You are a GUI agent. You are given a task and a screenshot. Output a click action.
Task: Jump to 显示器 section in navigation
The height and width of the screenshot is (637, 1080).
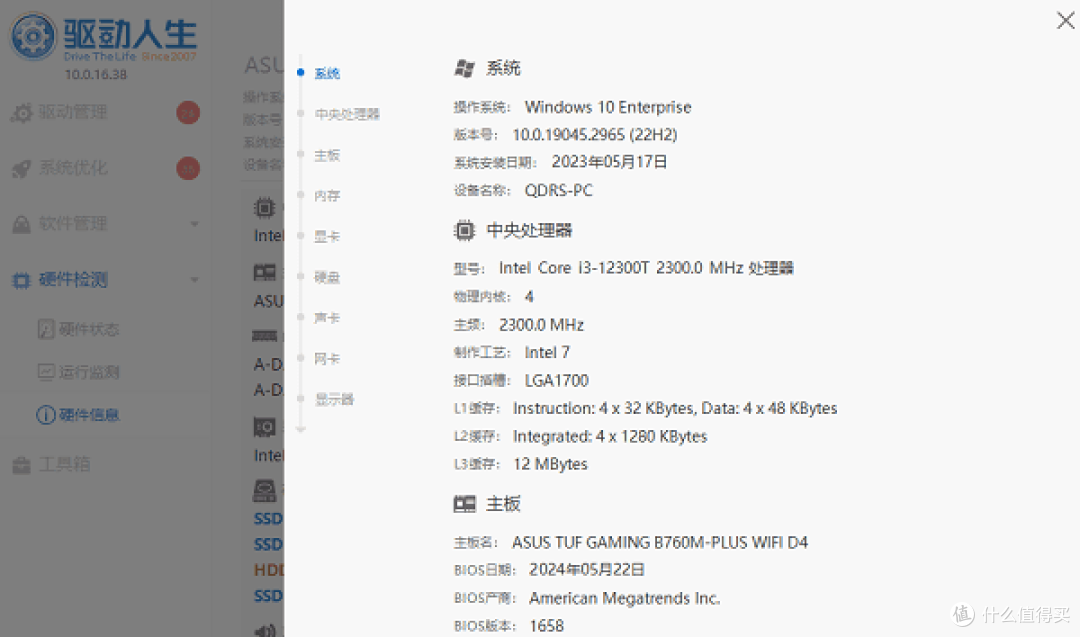[334, 399]
